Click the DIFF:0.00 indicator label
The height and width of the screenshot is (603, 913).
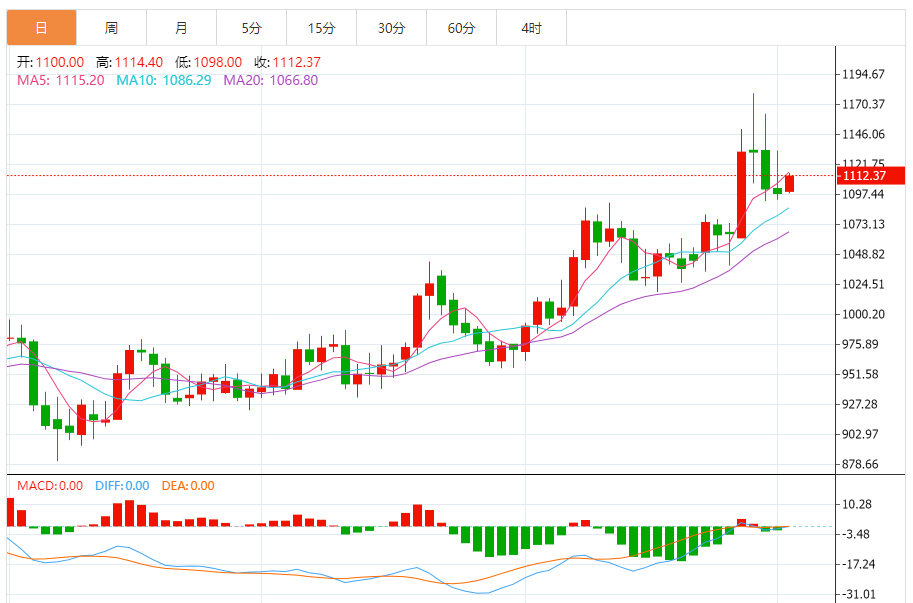(x=122, y=485)
